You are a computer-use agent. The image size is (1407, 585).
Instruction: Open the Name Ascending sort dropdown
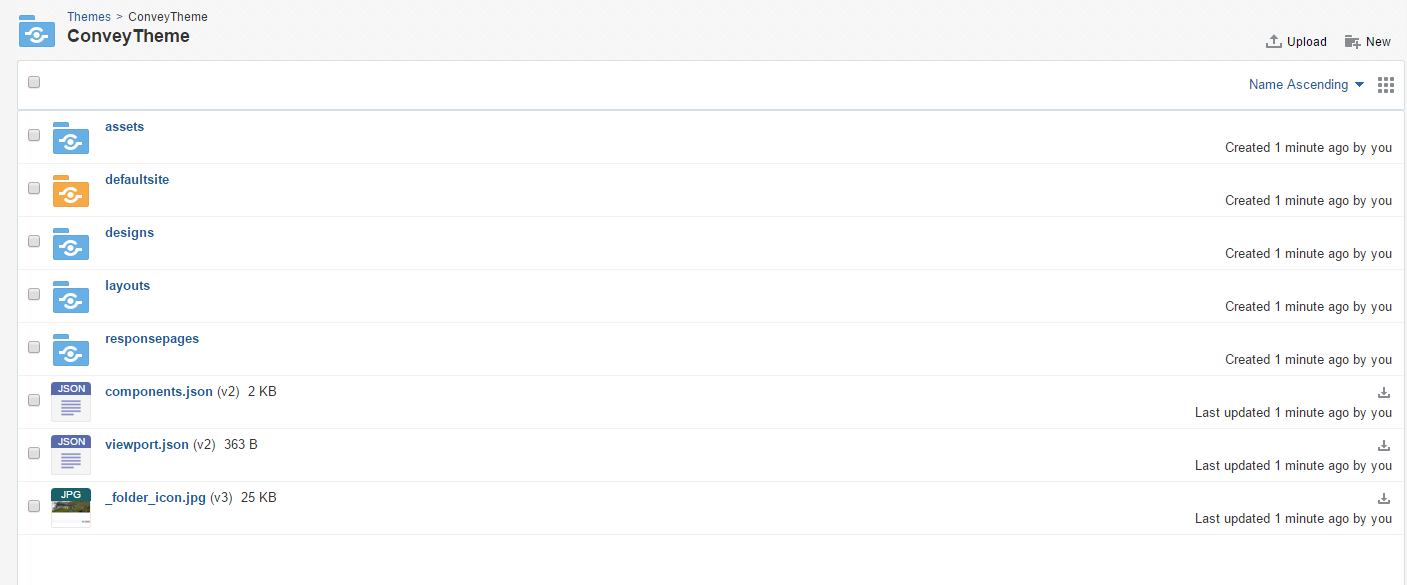(x=1306, y=85)
